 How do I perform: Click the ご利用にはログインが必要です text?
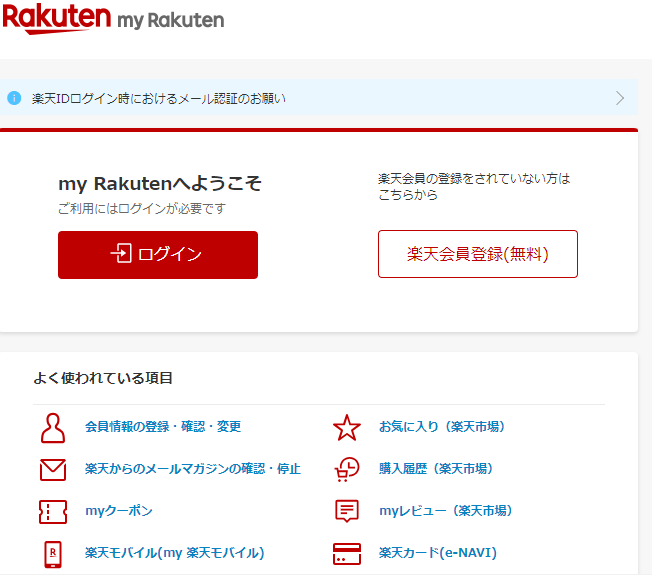142,208
